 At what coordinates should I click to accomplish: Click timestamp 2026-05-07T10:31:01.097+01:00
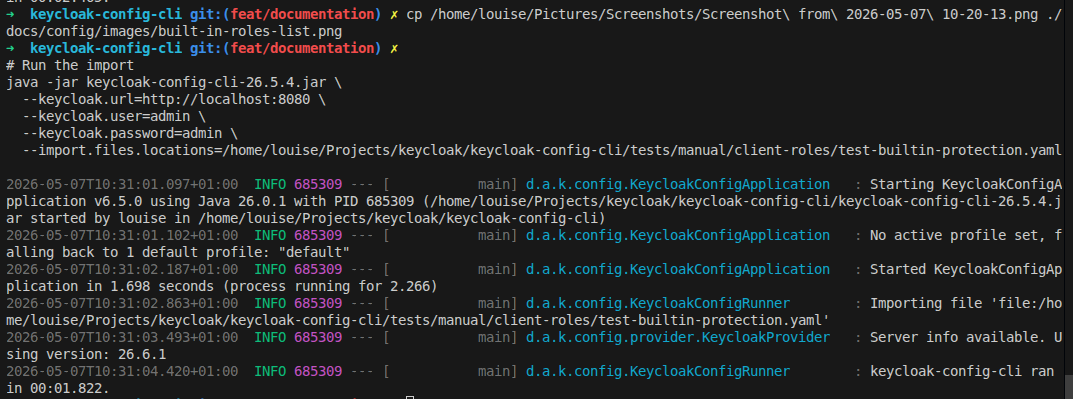[122, 184]
